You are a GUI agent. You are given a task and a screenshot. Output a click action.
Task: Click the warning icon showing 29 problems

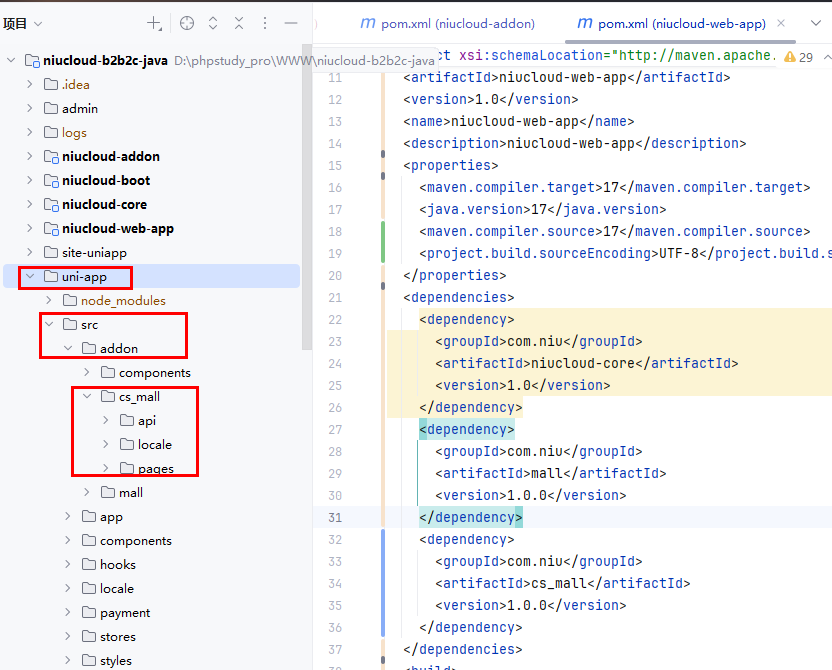[x=791, y=58]
